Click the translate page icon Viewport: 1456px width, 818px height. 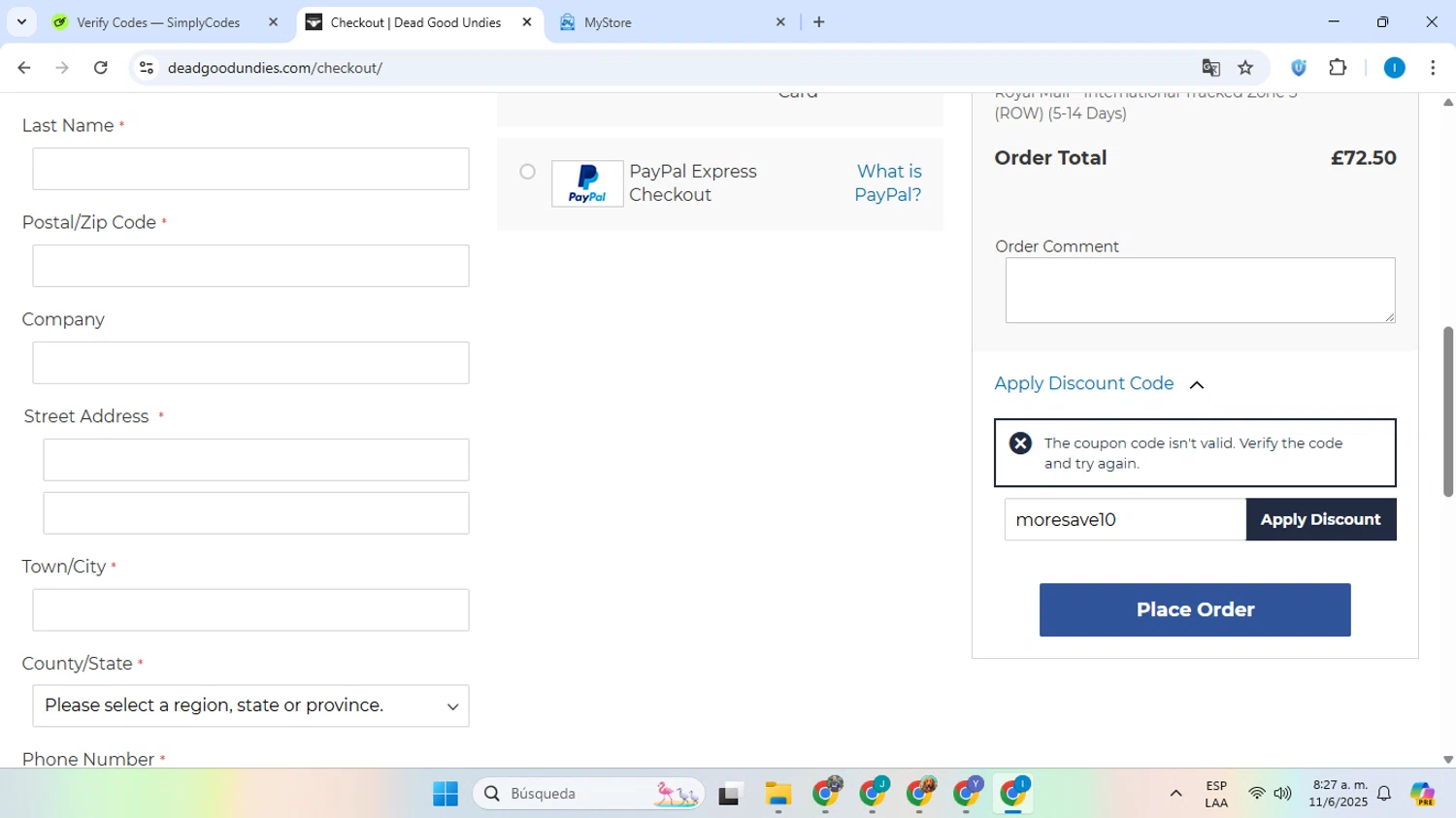(x=1210, y=68)
